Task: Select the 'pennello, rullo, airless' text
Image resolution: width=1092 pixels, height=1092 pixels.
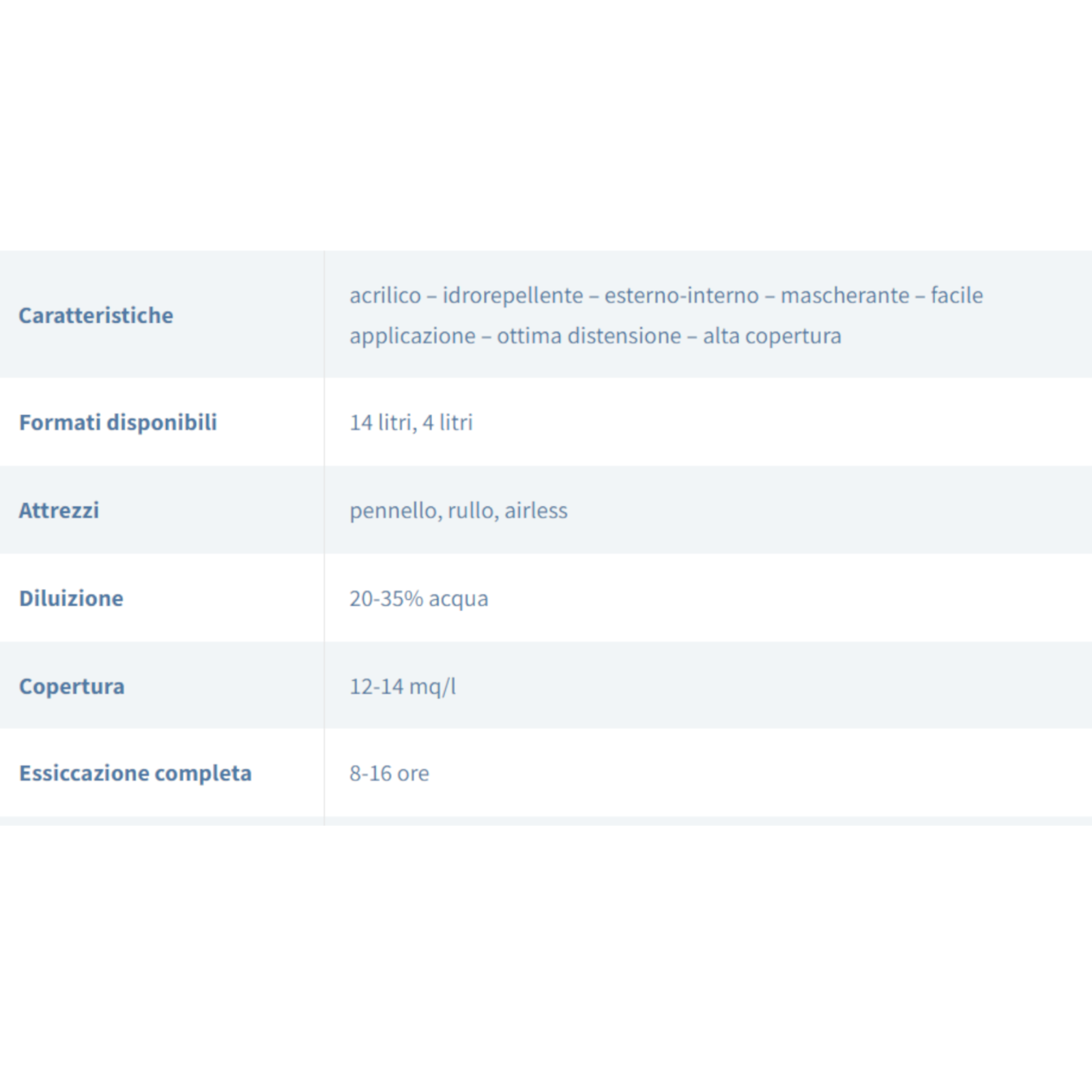Action: [x=458, y=511]
